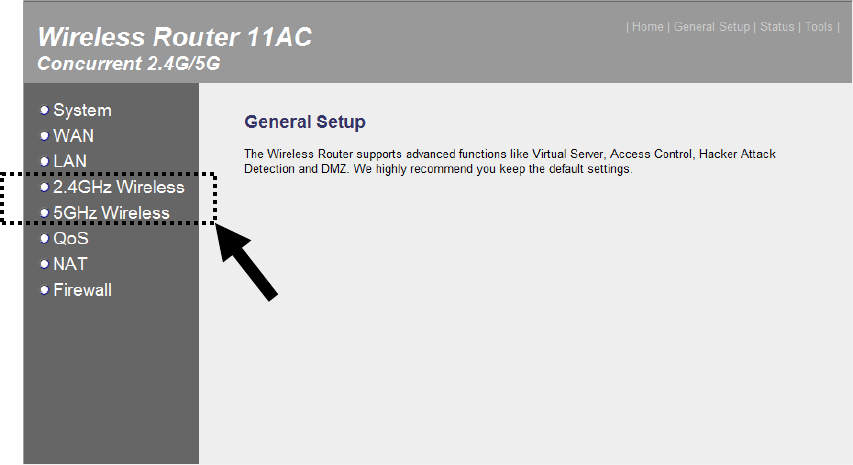The height and width of the screenshot is (465, 853).
Task: Click the bullet icon beside 2.4GHz Wireless
Action: 45,187
